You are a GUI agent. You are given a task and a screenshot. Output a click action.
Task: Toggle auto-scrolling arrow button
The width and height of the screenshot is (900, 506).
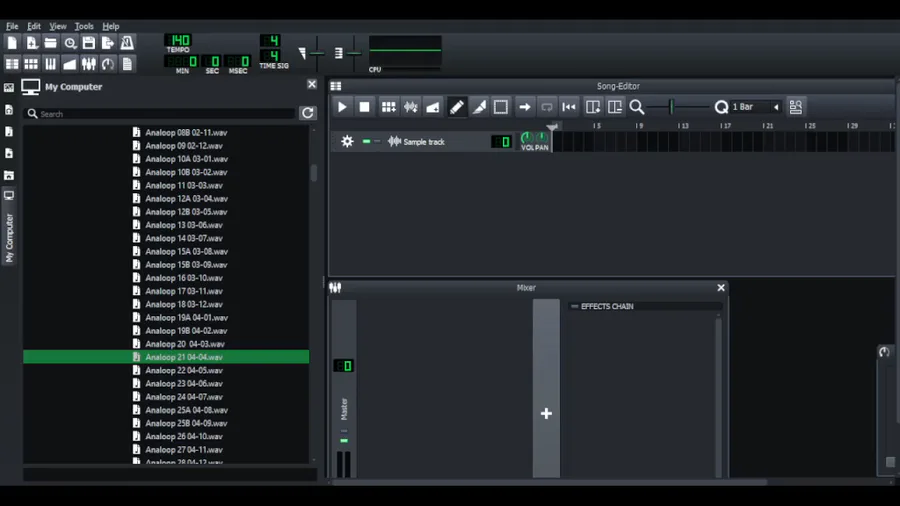(524, 107)
